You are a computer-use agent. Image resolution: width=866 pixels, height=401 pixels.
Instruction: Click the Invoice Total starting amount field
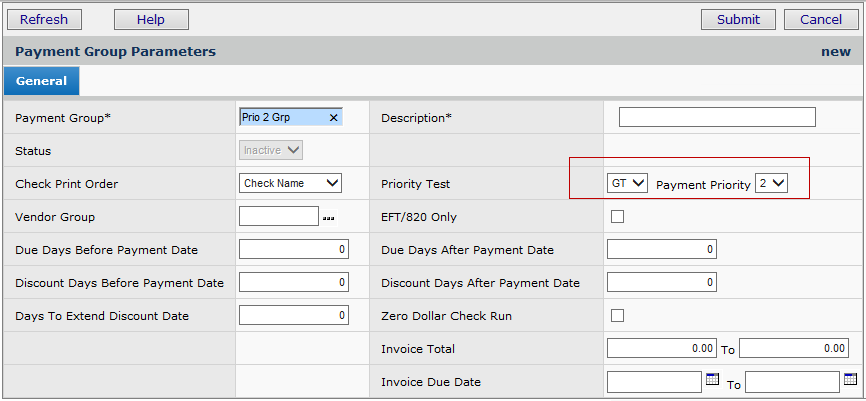click(661, 349)
